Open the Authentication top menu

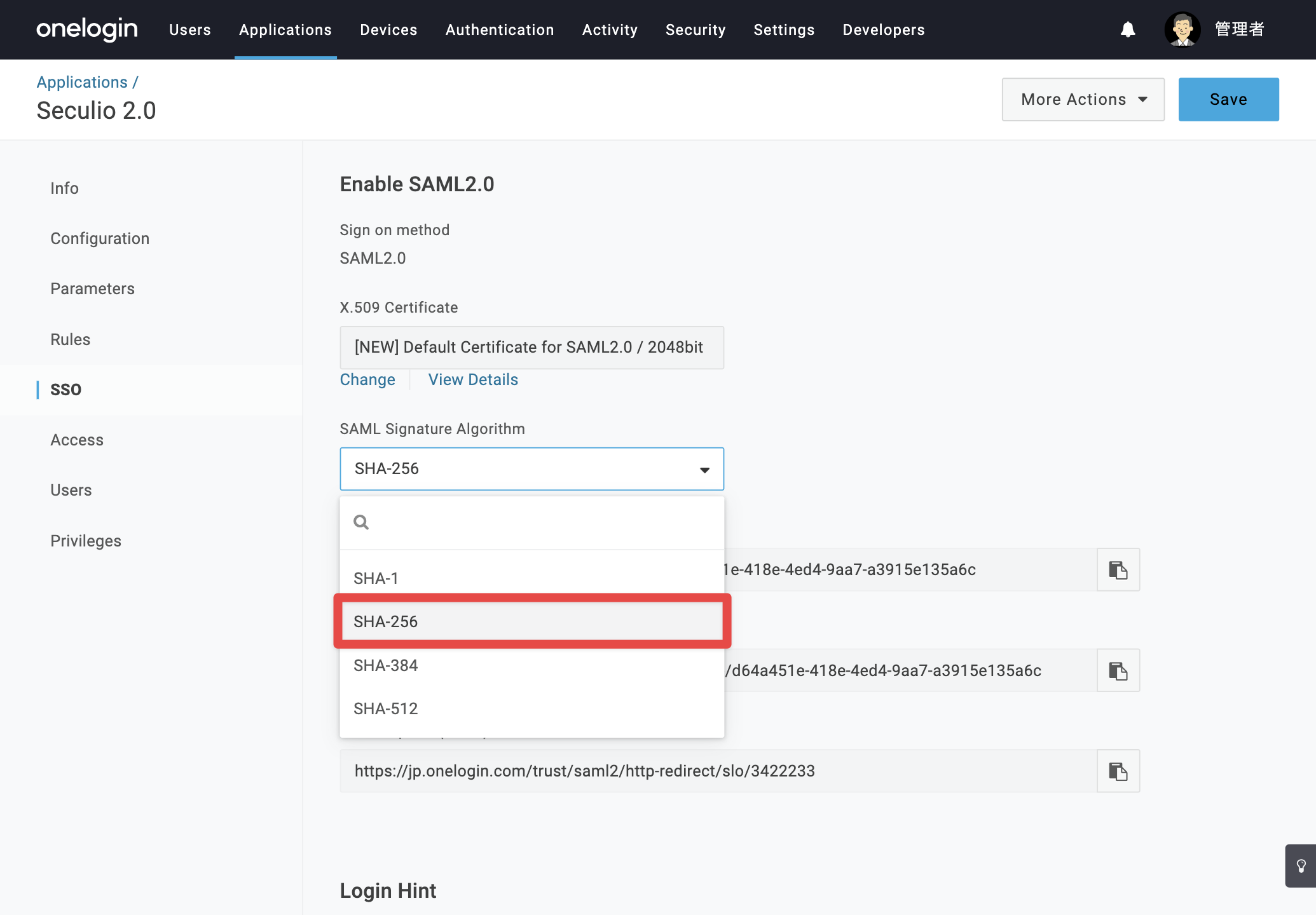[x=500, y=30]
